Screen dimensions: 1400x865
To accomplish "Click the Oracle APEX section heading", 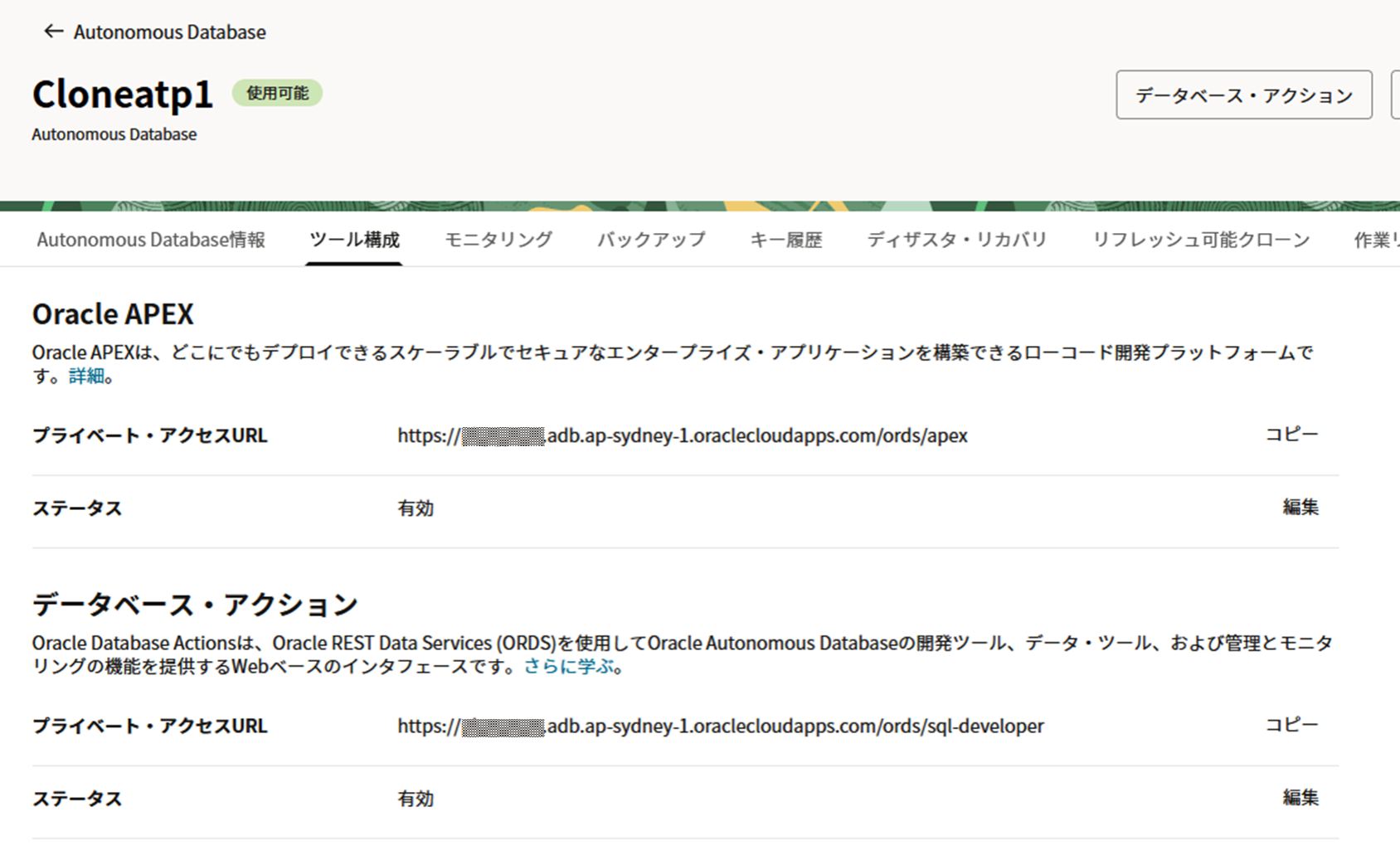I will pos(113,314).
